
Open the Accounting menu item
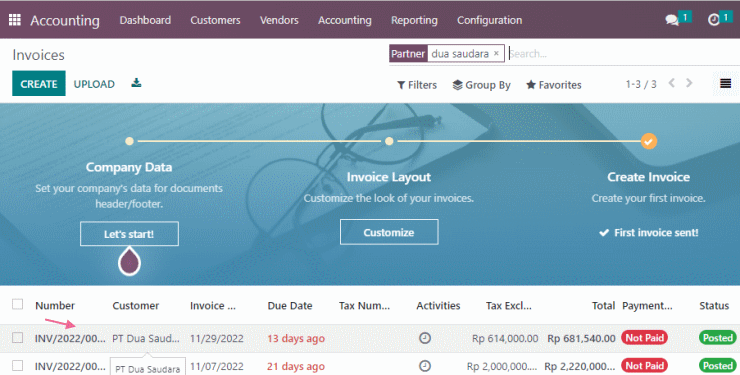coord(345,20)
